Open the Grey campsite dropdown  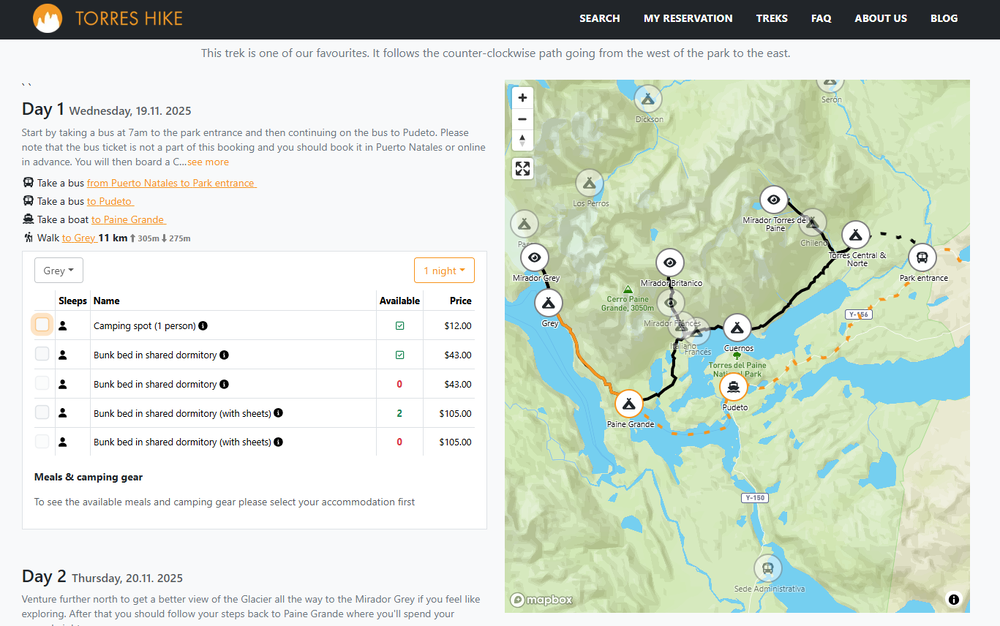tap(59, 271)
